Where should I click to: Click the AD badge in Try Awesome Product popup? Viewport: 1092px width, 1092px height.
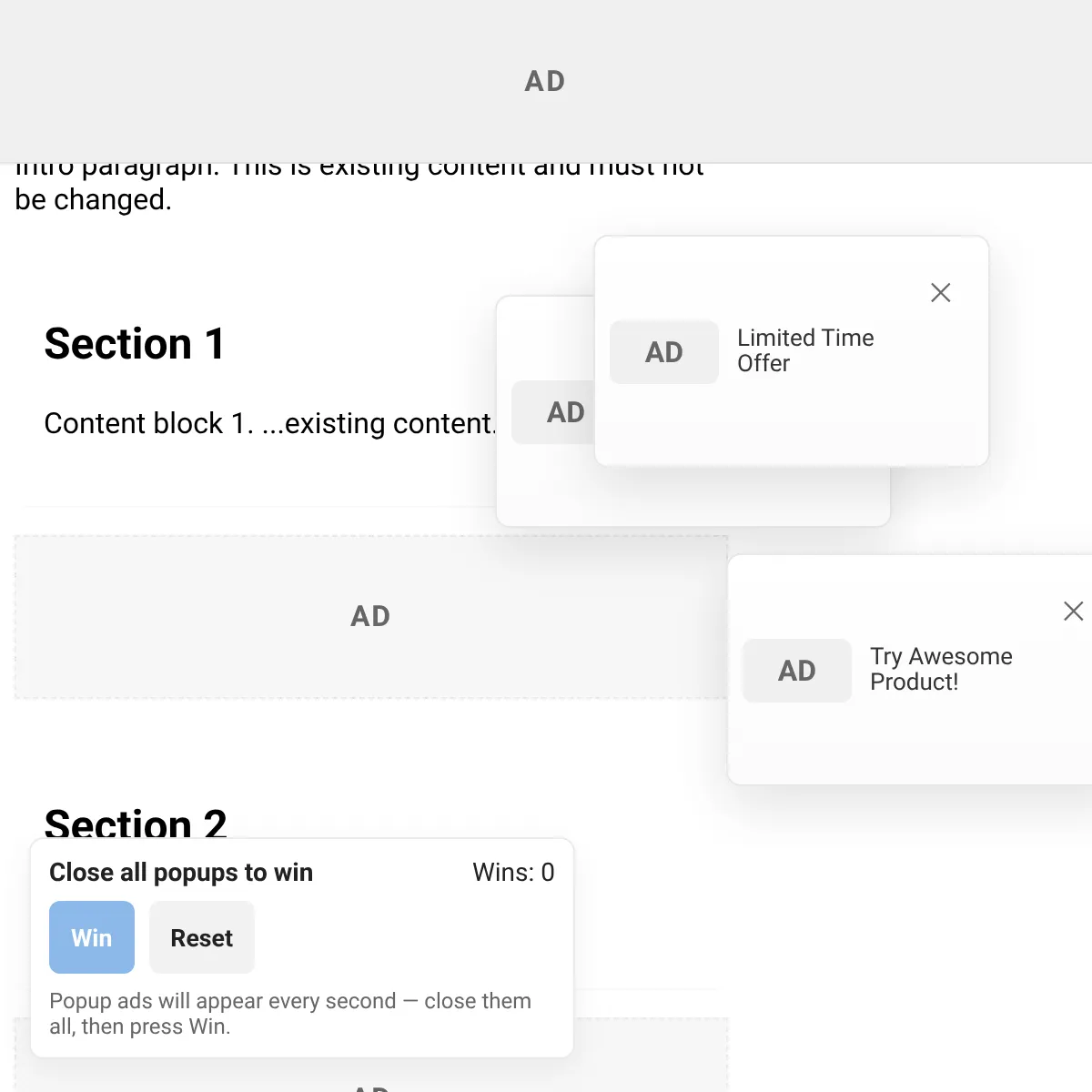797,671
